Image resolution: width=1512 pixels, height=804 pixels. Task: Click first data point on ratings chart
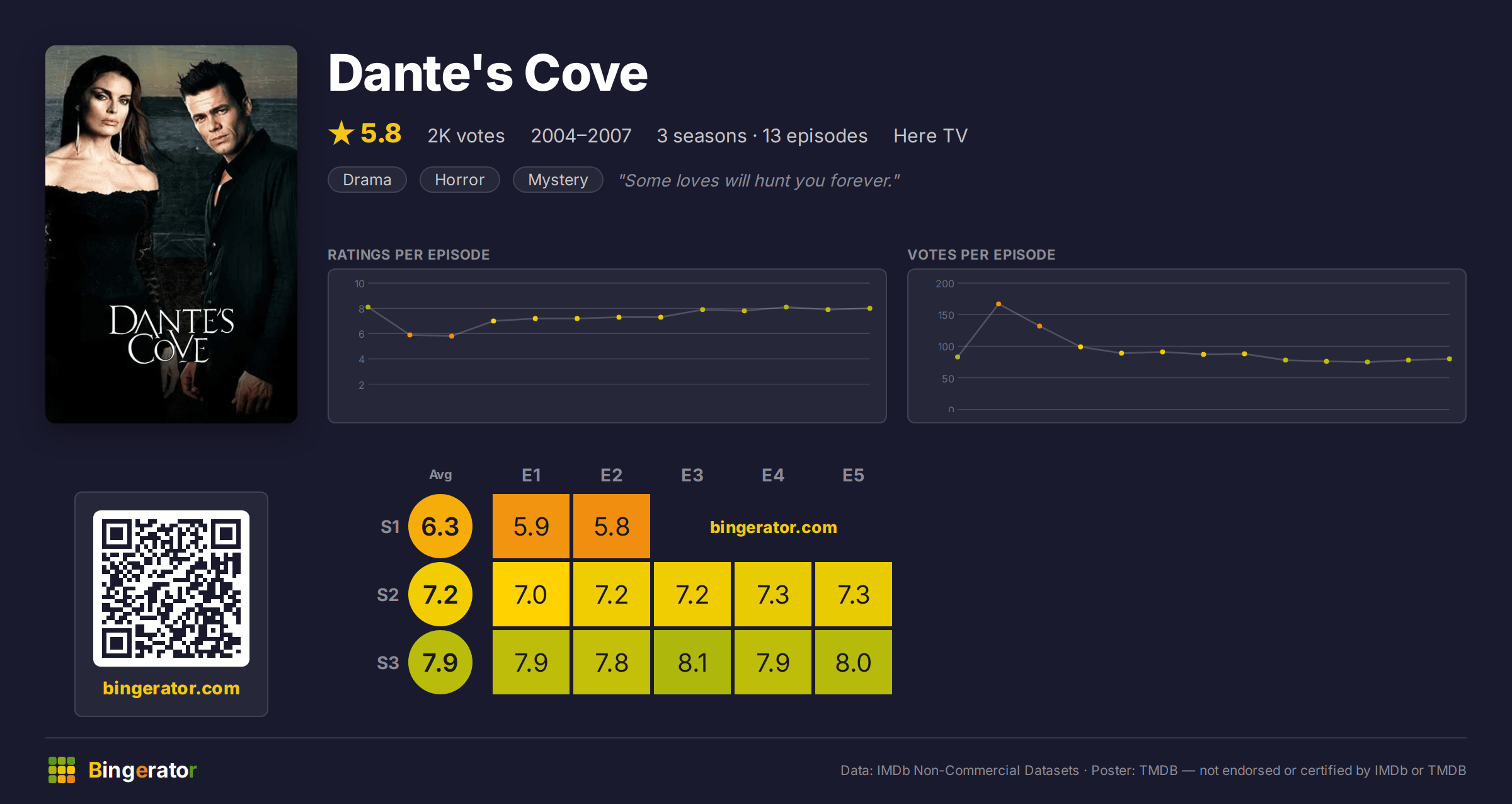[368, 307]
